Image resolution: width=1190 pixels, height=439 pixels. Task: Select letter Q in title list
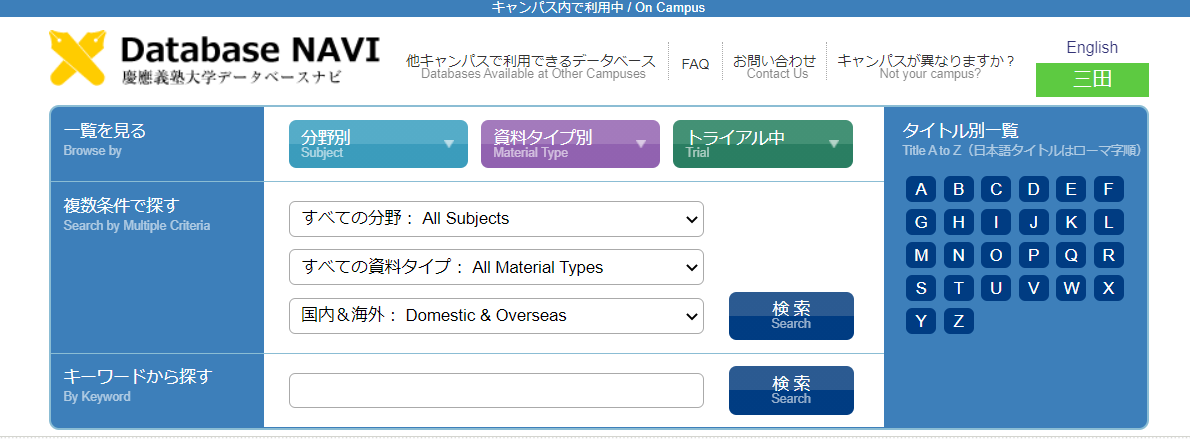(x=1071, y=255)
